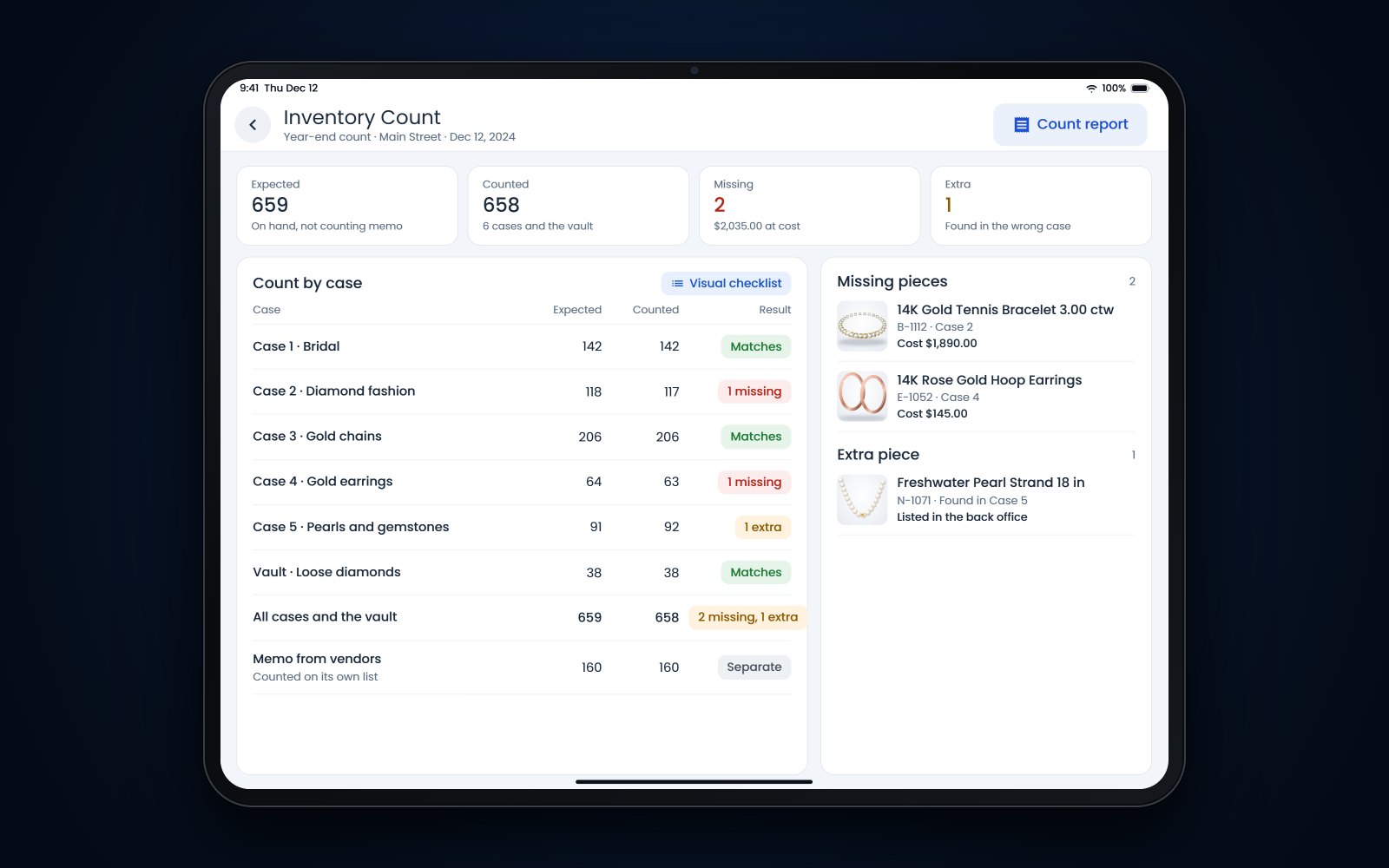
Task: Open the Visual checklist view
Action: click(726, 283)
